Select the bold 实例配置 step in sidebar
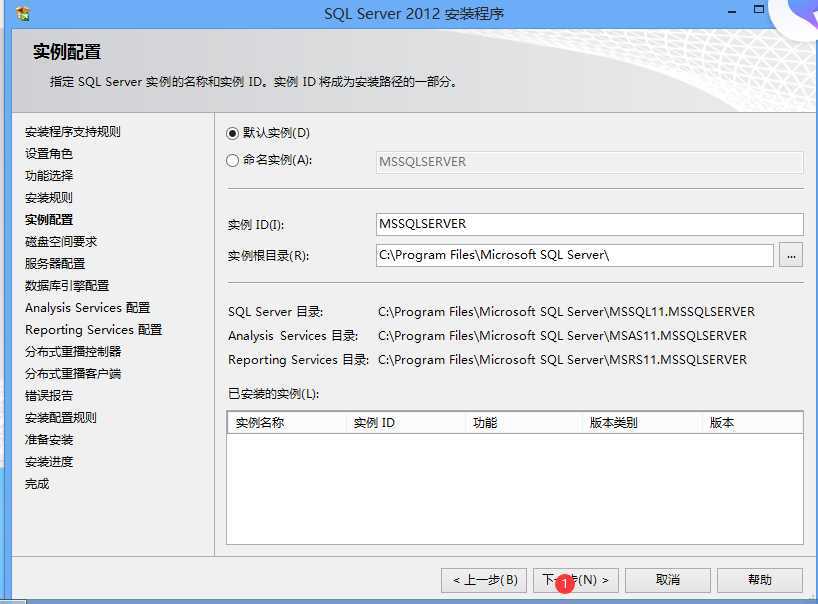The height and width of the screenshot is (604, 818). 49,220
